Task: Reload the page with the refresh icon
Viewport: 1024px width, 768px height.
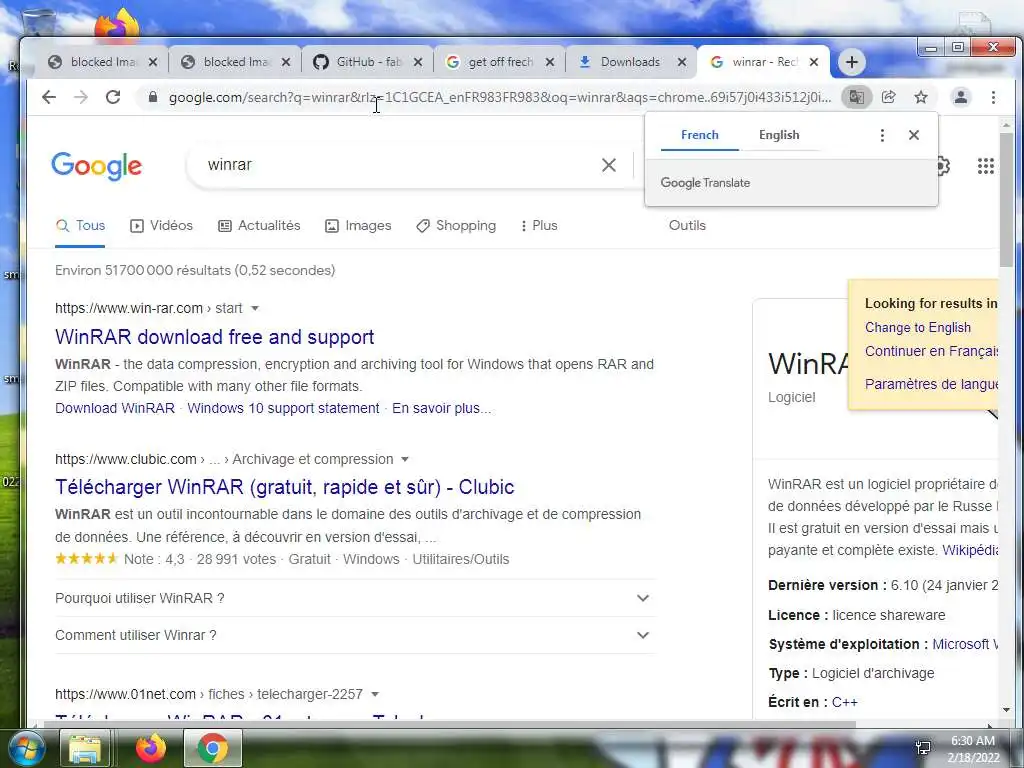Action: pos(113,97)
